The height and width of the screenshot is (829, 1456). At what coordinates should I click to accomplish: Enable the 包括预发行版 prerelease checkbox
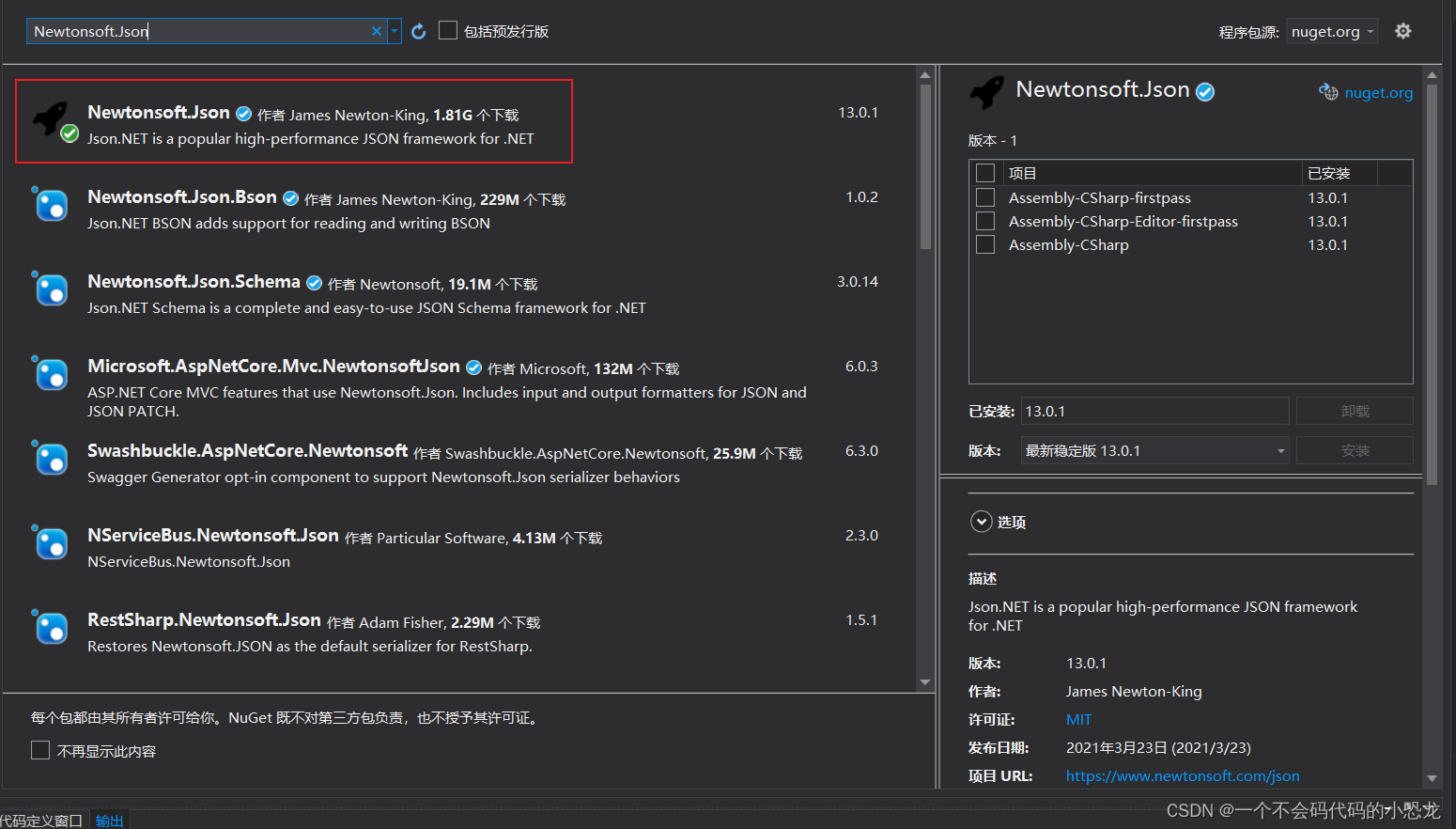click(448, 31)
